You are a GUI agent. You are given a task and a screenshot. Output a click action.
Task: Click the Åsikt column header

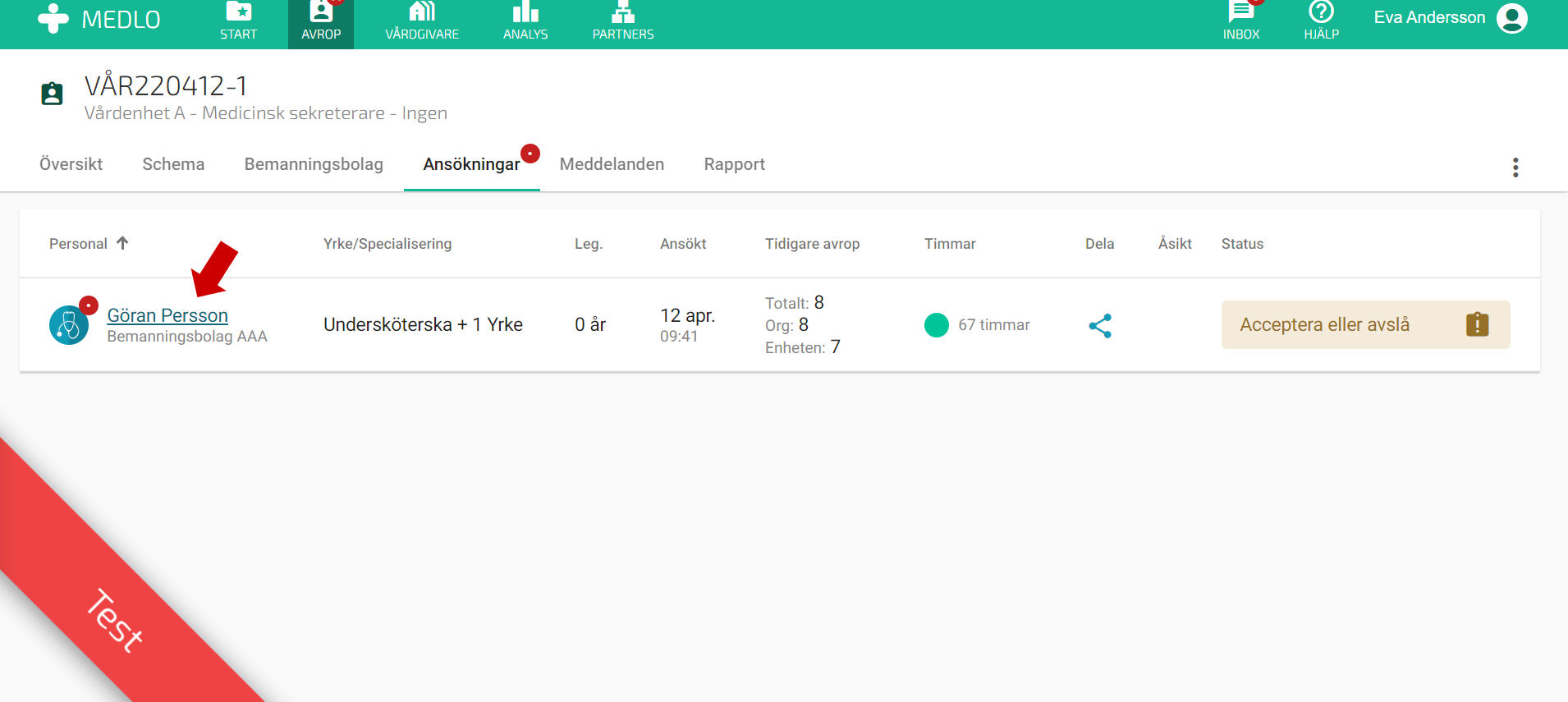[1175, 243]
